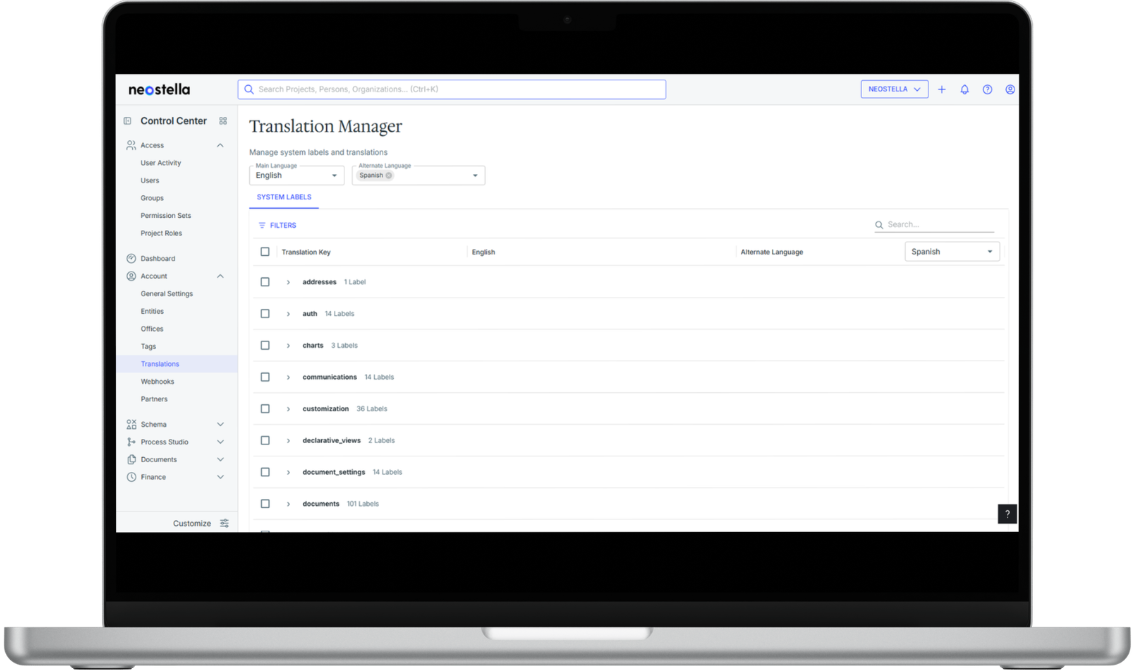Open the help question mark icon in header
The height and width of the screenshot is (670, 1137).
987,90
